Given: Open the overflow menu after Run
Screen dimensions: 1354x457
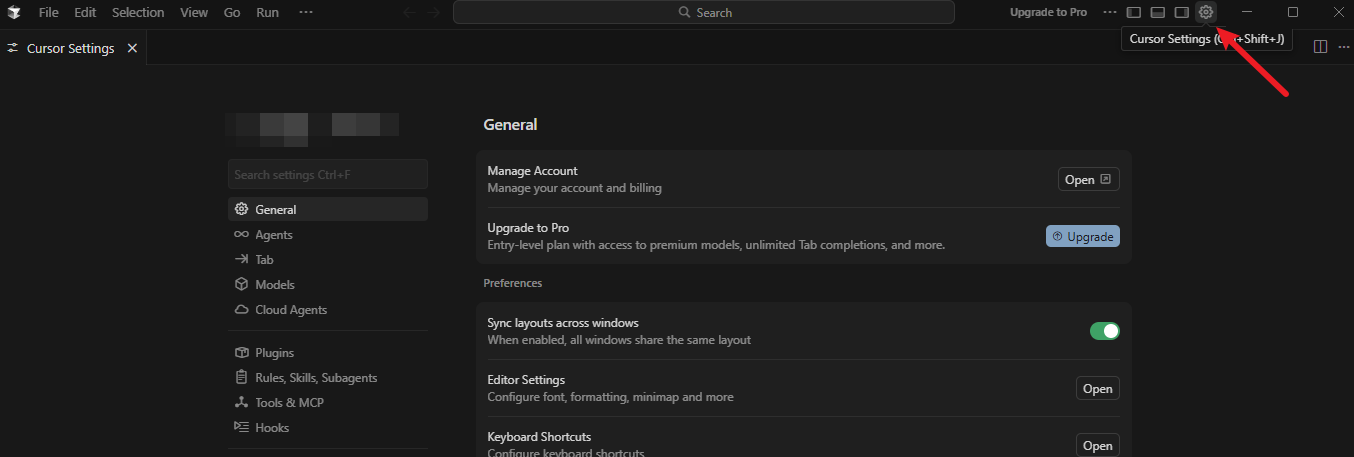Looking at the screenshot, I should [x=306, y=12].
